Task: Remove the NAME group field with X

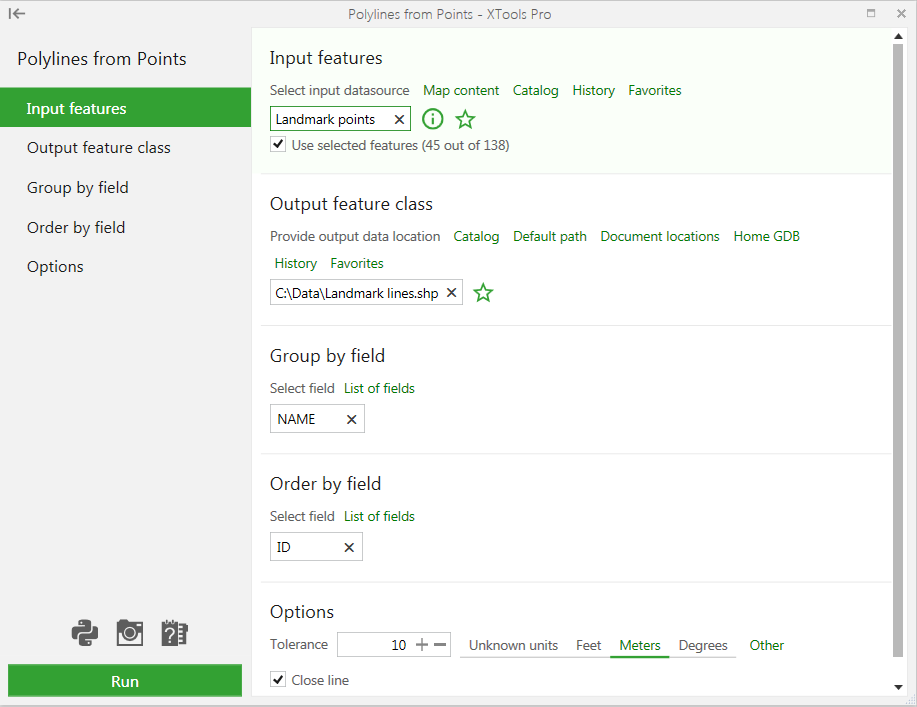Action: 351,419
